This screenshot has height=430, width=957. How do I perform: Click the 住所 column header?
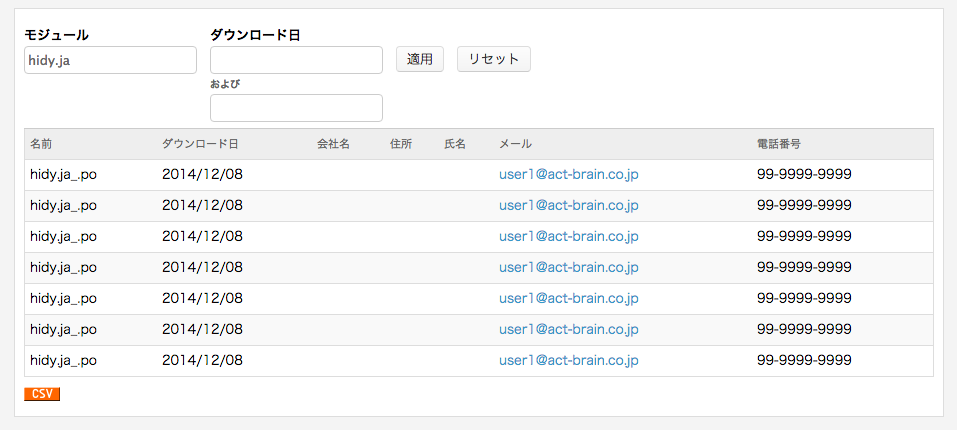(x=401, y=144)
